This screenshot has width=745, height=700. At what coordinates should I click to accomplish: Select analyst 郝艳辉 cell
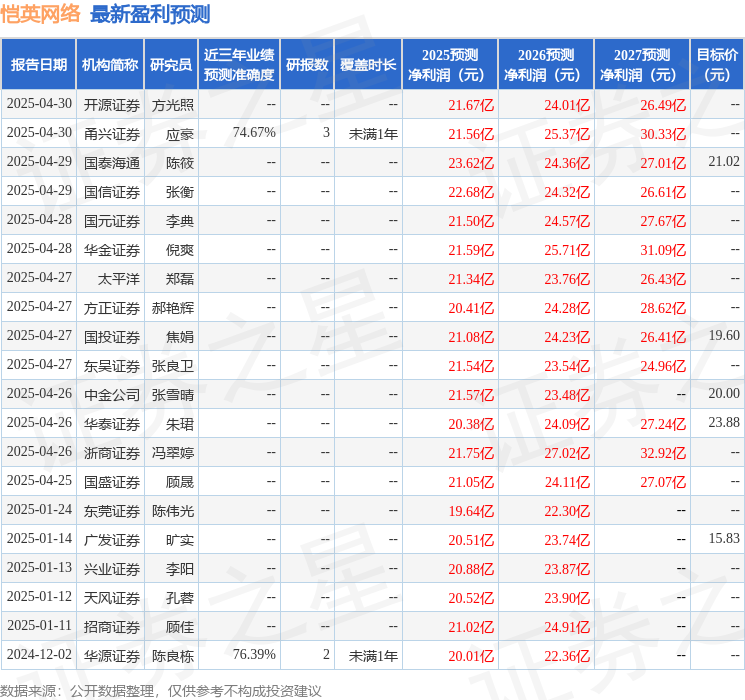(x=173, y=308)
